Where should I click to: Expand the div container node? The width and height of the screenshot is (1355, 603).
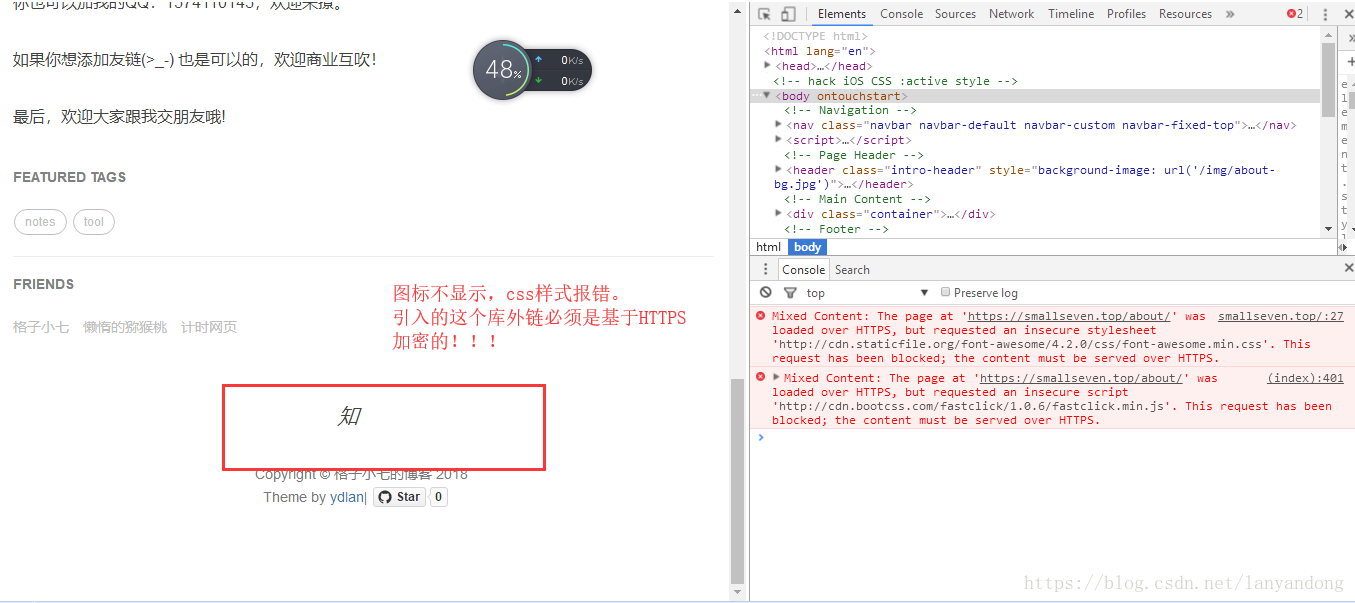click(x=779, y=214)
